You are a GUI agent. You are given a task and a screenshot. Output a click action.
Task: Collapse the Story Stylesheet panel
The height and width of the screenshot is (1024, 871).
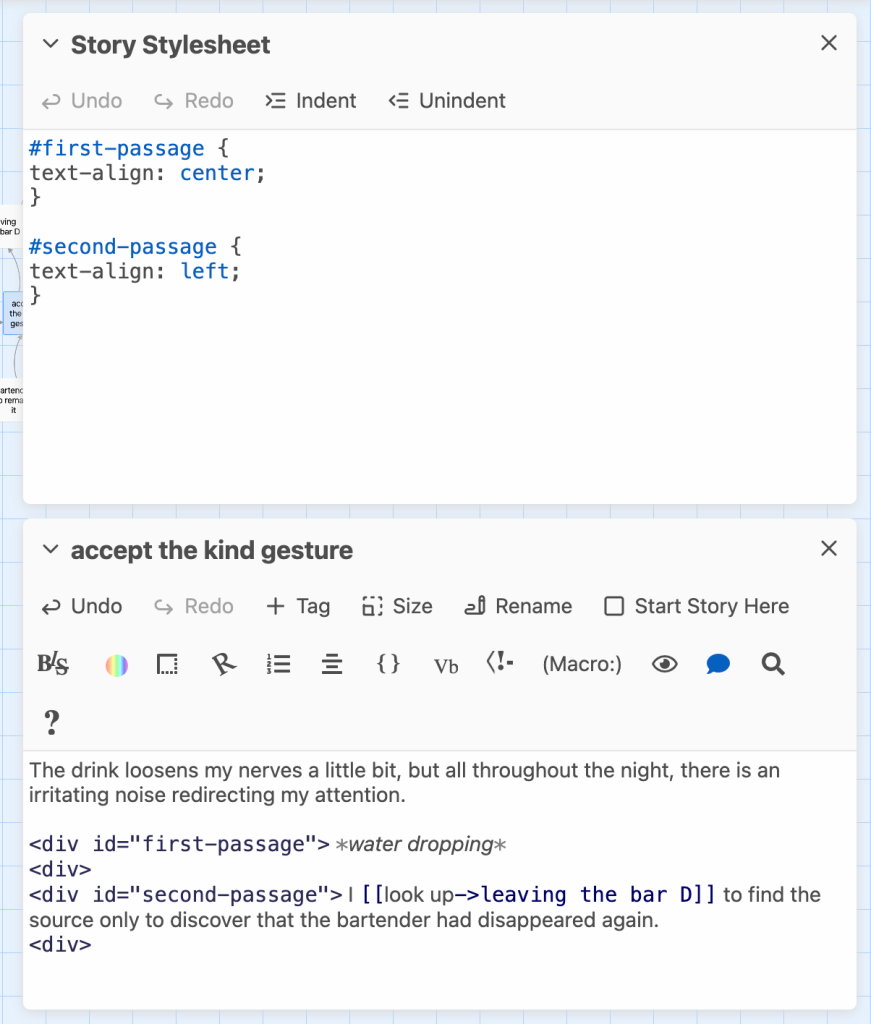pos(50,44)
